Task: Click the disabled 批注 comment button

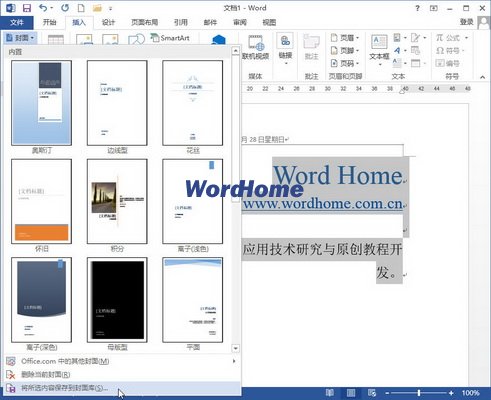Action: pos(312,47)
